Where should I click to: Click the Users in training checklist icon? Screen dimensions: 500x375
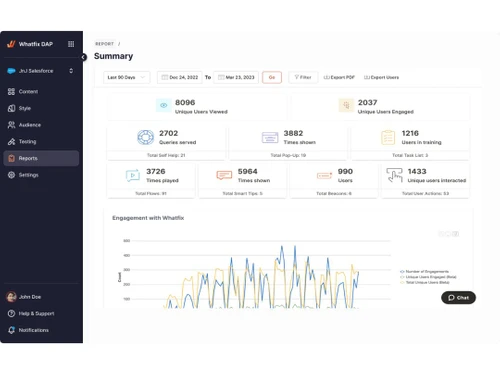(388, 137)
